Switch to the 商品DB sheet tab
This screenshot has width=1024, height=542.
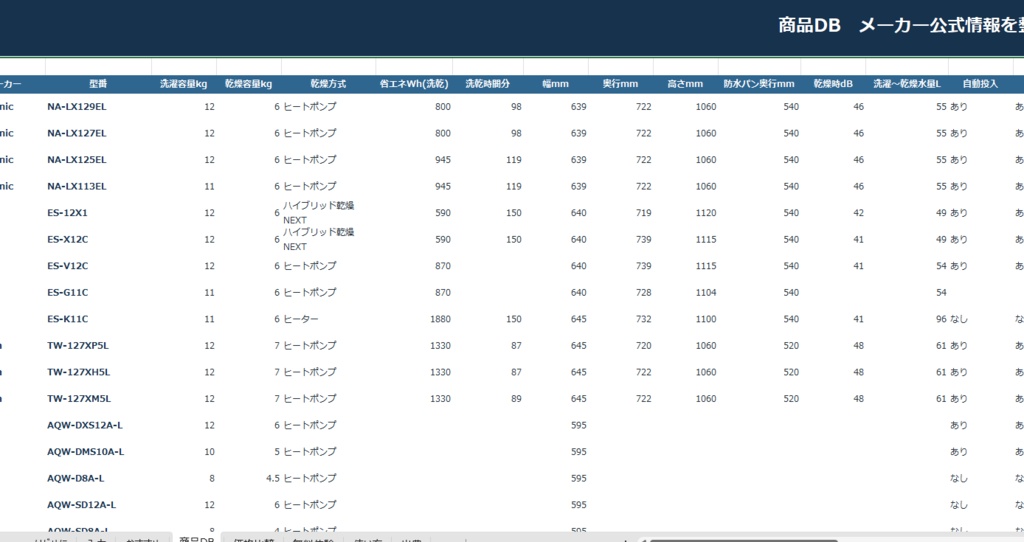(x=197, y=539)
